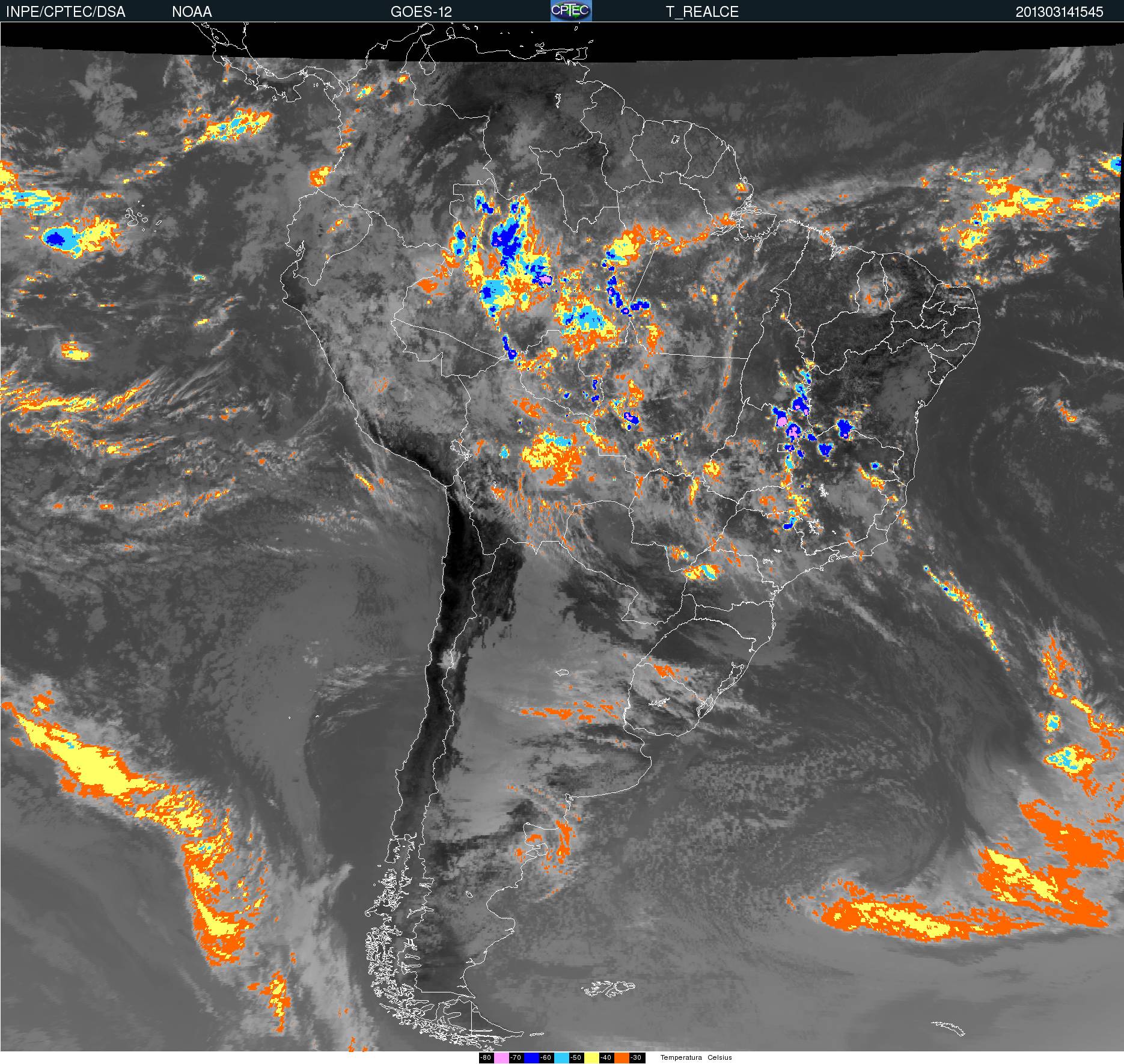This screenshot has height=1064, width=1124.
Task: Click the Temperatura Celsius legend label
Action: tap(696, 1057)
